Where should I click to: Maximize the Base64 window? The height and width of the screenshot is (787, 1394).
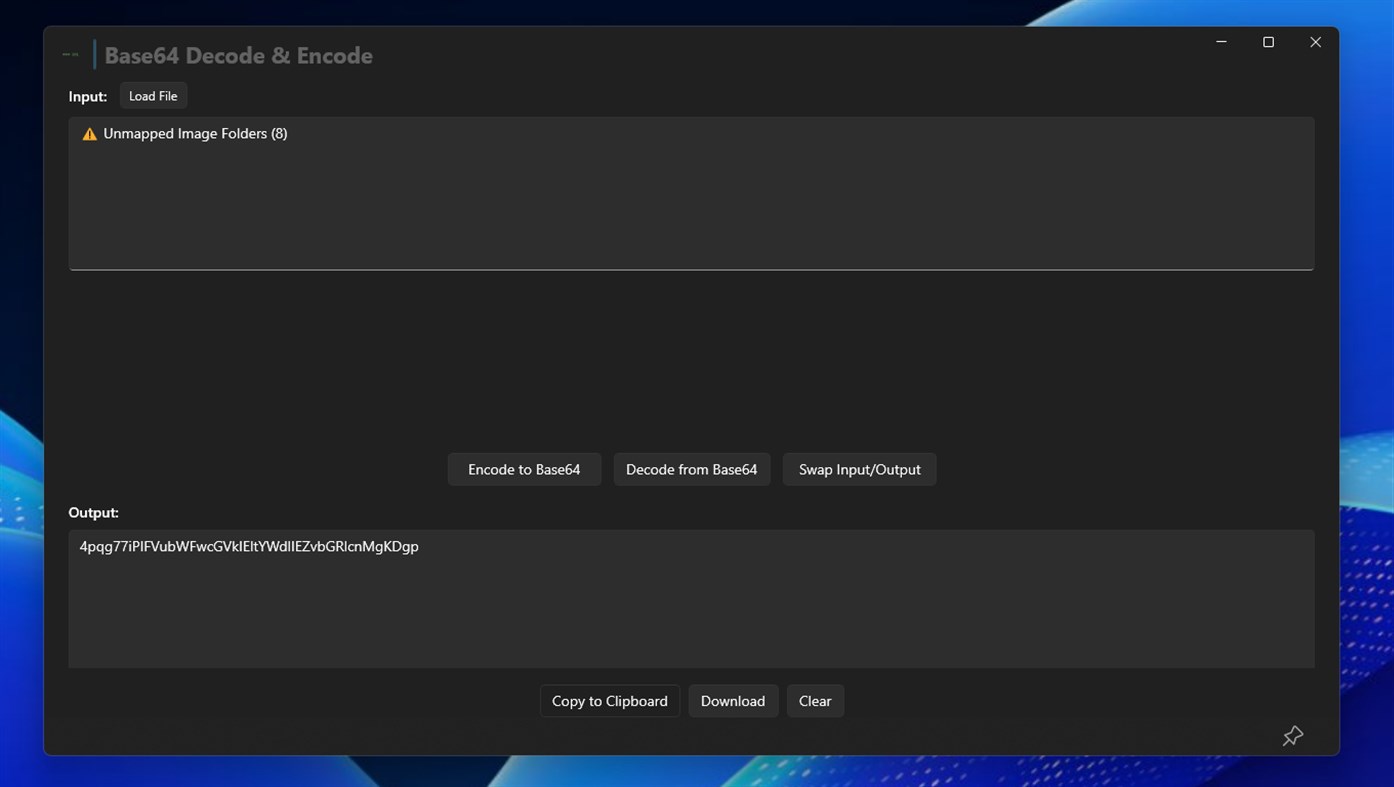pyautogui.click(x=1268, y=42)
